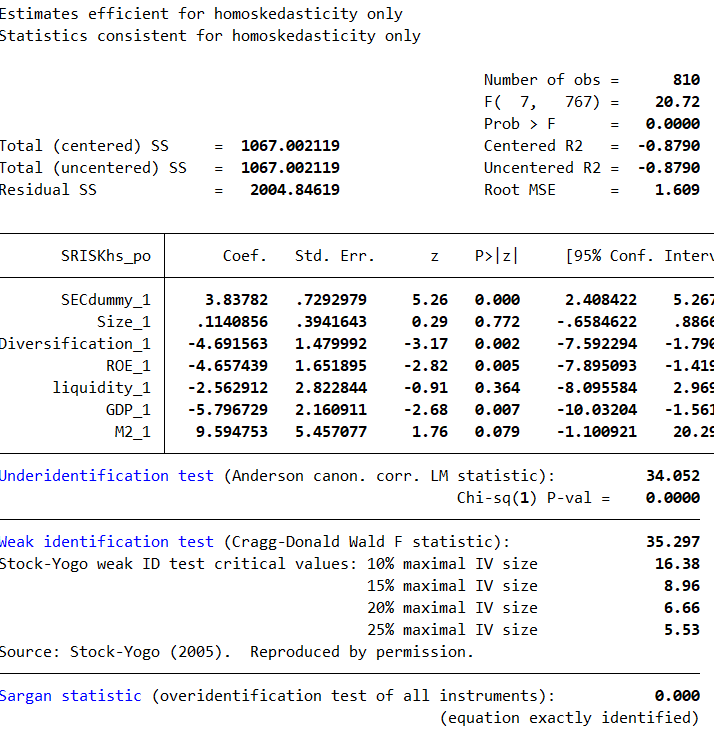Select GDP_1 p-value 0.007
Viewport: 714px width, 738px height.
pyautogui.click(x=497, y=410)
